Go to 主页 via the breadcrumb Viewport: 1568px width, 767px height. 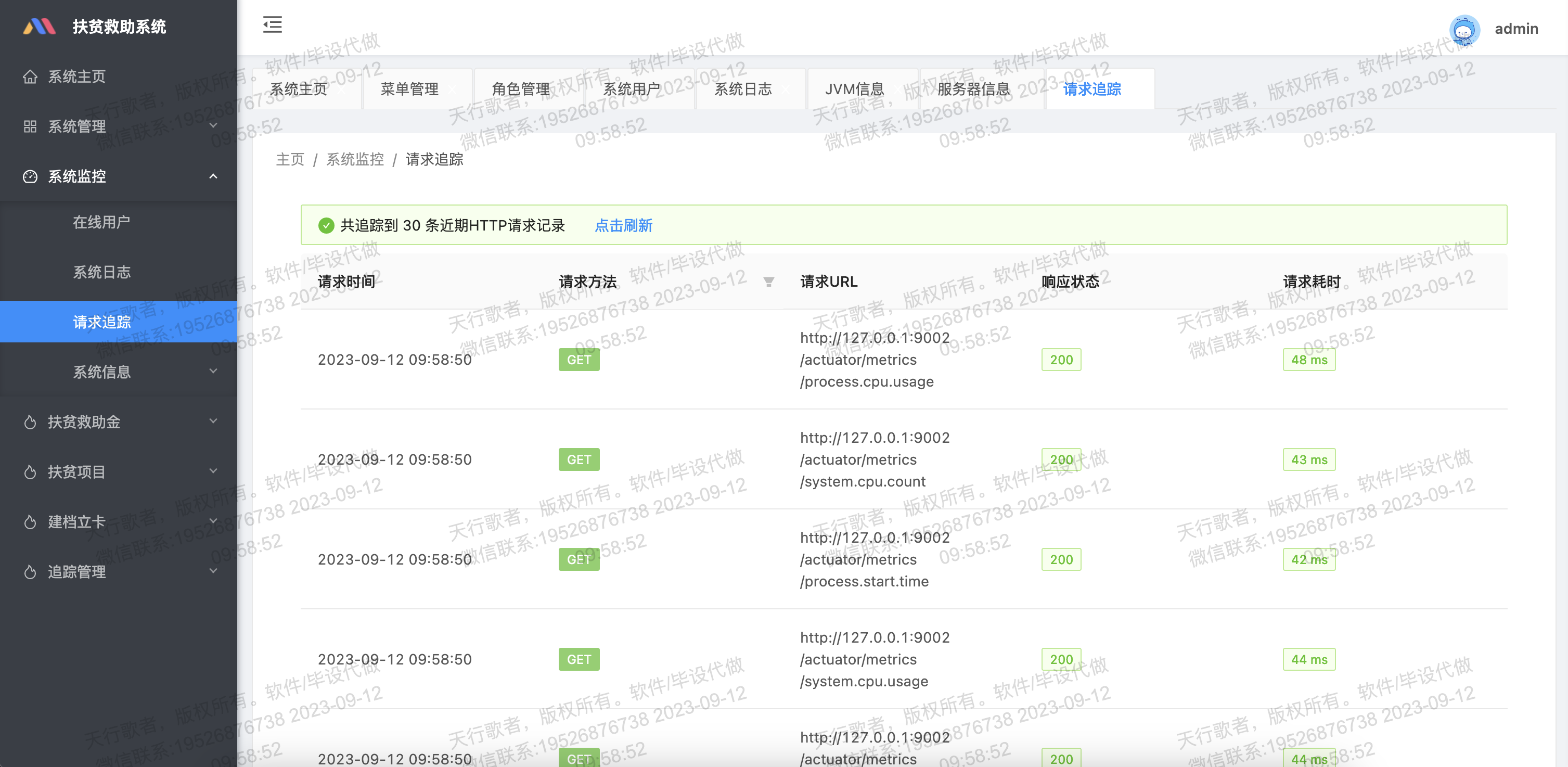(x=290, y=159)
